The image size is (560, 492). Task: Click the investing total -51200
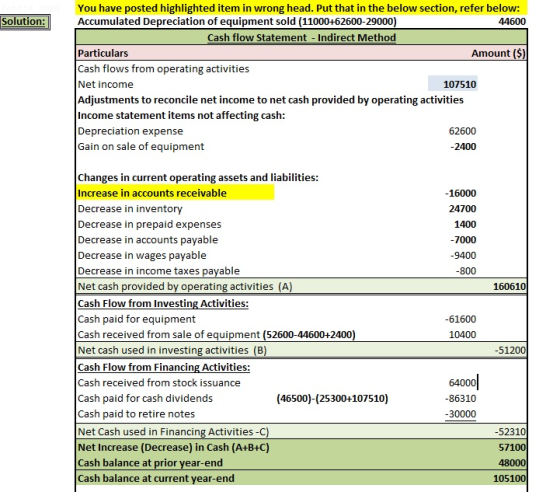[510, 351]
